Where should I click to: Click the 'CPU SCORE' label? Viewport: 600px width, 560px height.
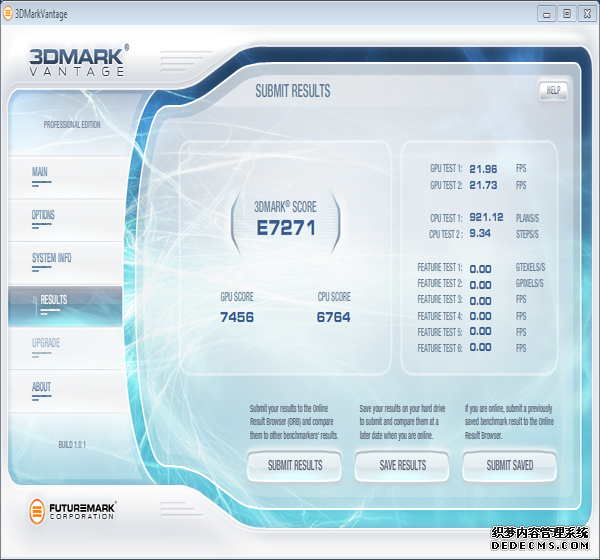point(334,297)
